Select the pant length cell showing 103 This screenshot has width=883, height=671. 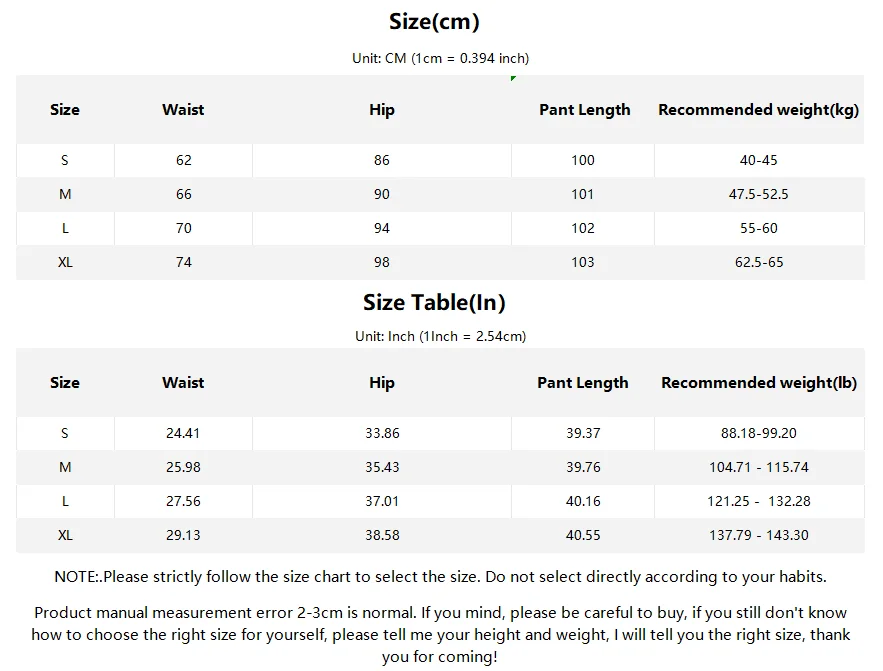pyautogui.click(x=583, y=262)
